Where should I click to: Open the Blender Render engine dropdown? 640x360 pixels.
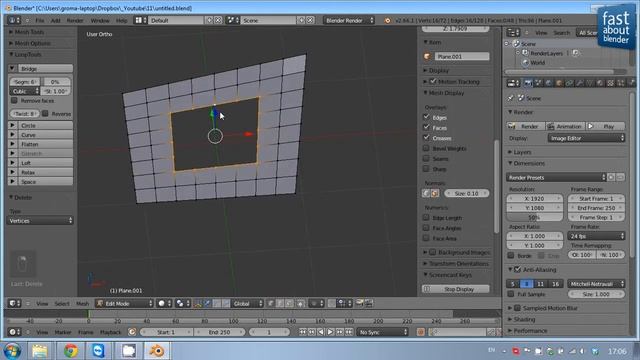[349, 20]
